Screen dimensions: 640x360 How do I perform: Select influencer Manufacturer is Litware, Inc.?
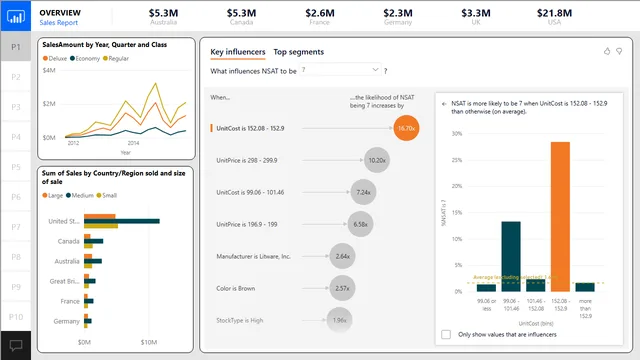[253, 256]
